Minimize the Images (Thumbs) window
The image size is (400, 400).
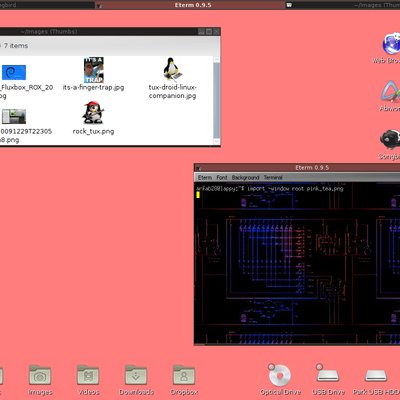tap(201, 32)
